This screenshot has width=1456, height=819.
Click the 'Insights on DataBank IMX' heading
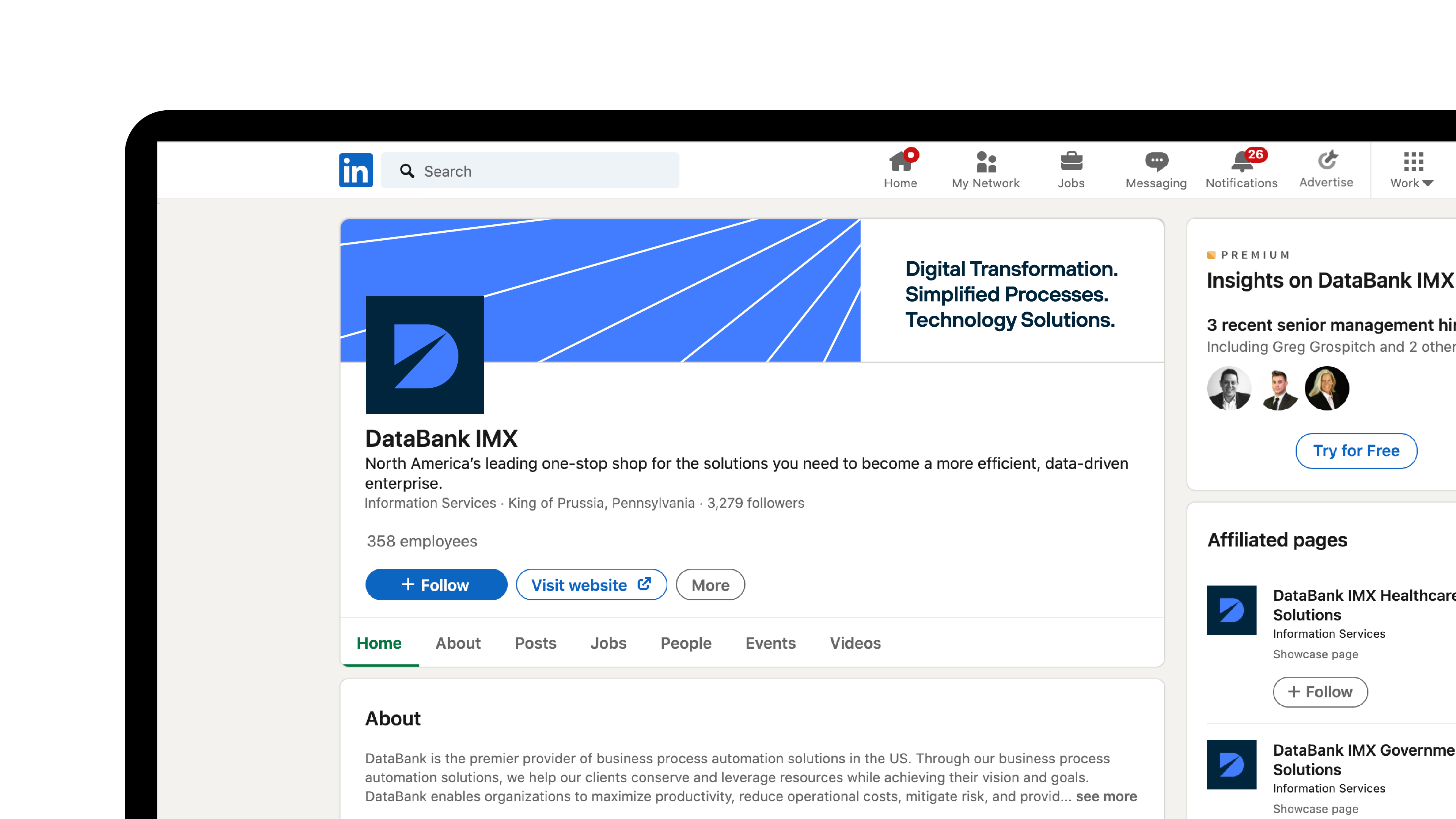[x=1330, y=280]
